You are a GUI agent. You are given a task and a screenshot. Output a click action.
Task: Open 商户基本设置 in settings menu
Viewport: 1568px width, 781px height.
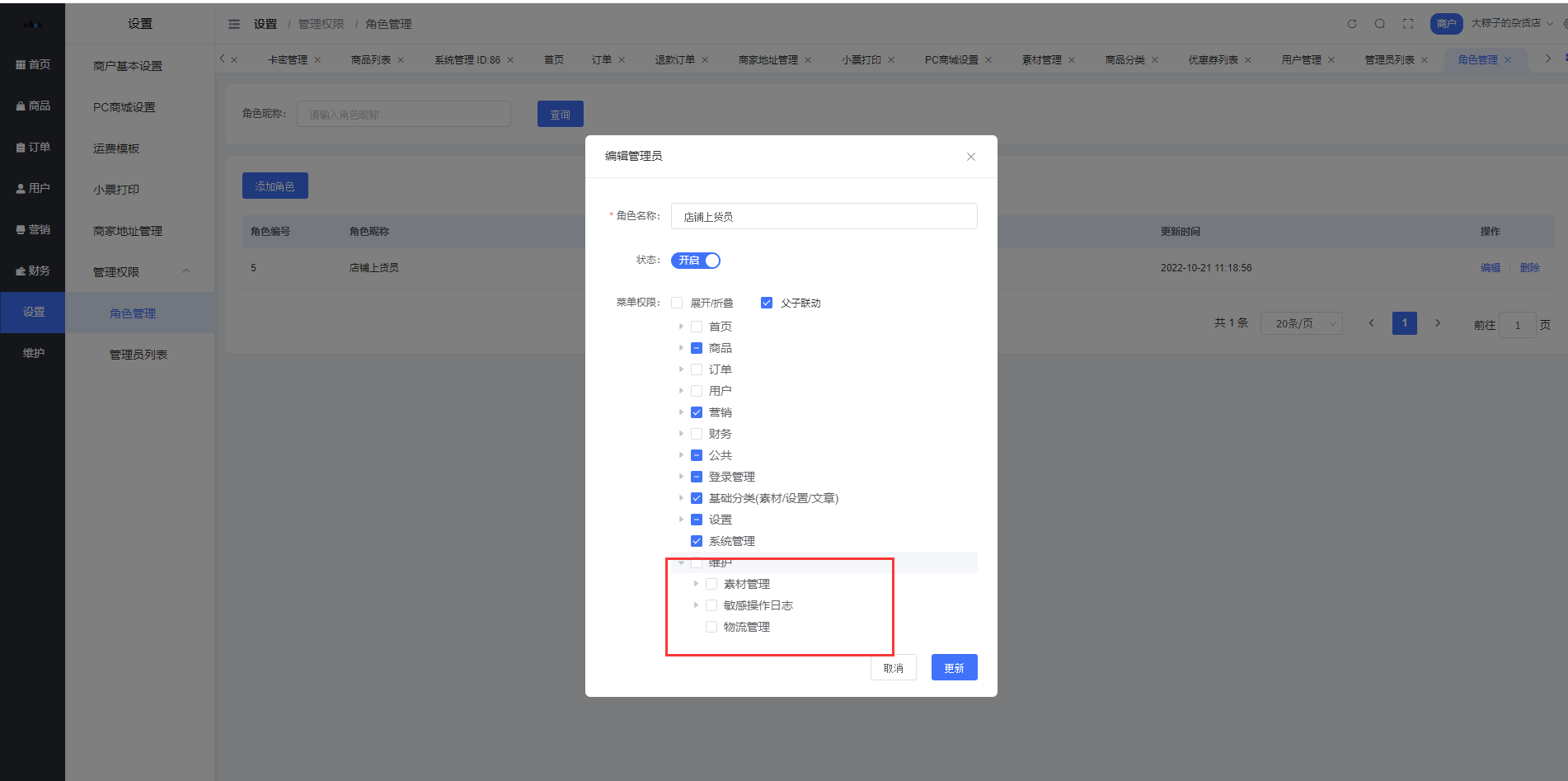[128, 66]
